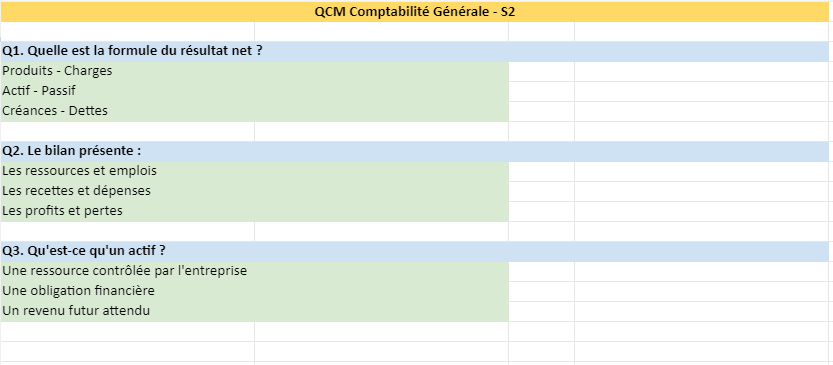Click the empty cell right of 'Créances - Dettes'

541,112
